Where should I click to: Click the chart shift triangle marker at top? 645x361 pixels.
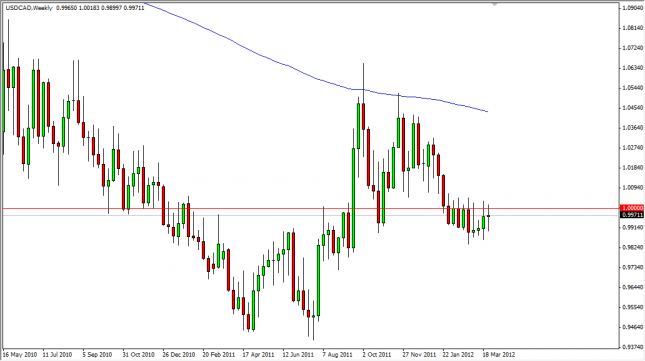click(x=494, y=5)
